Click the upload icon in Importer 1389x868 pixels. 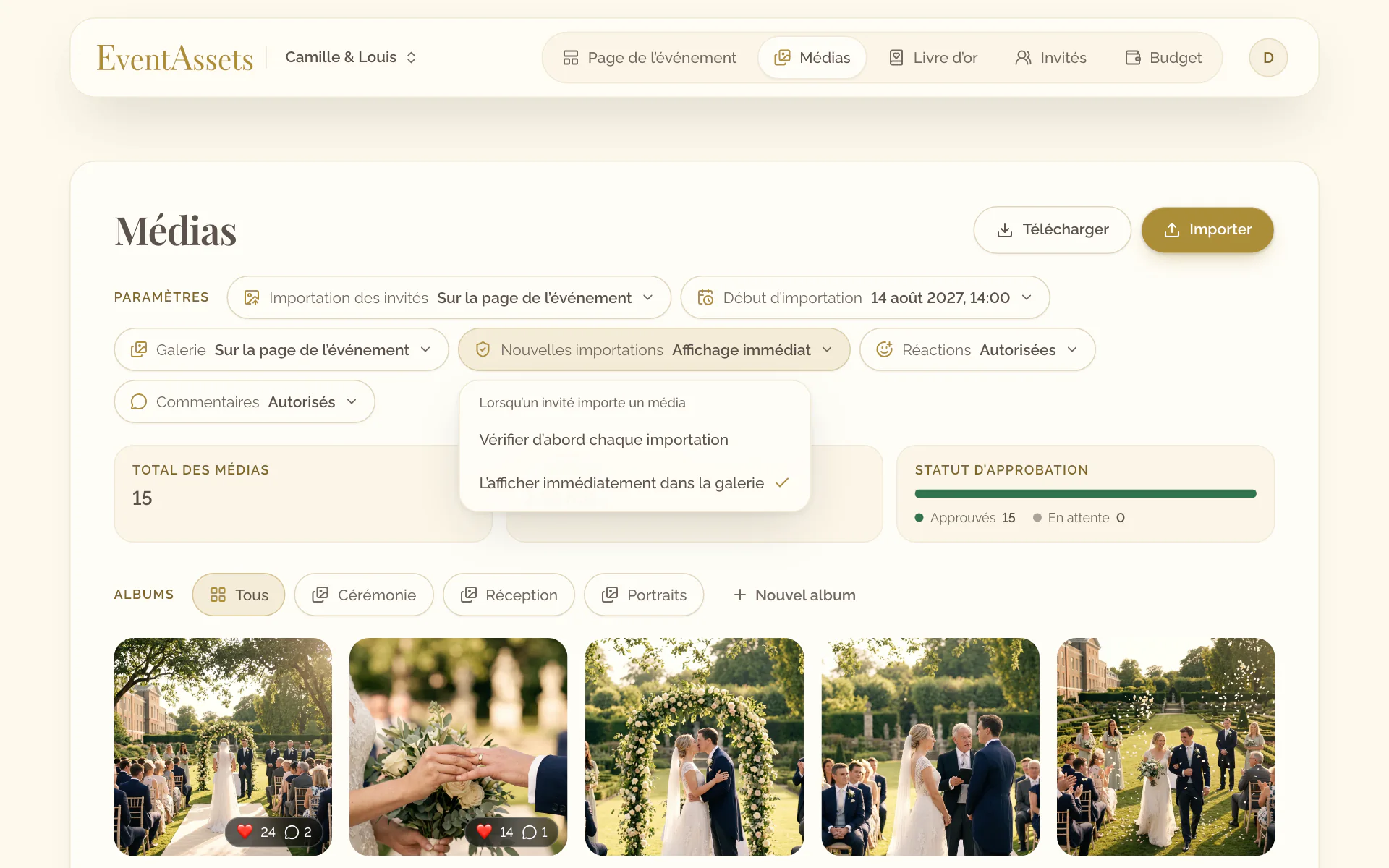[1171, 230]
